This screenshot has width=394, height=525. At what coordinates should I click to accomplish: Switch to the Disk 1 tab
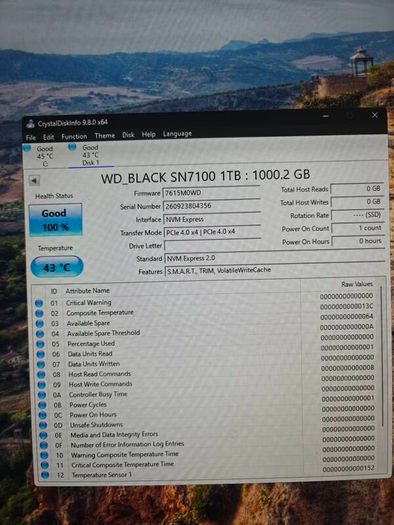coord(91,155)
